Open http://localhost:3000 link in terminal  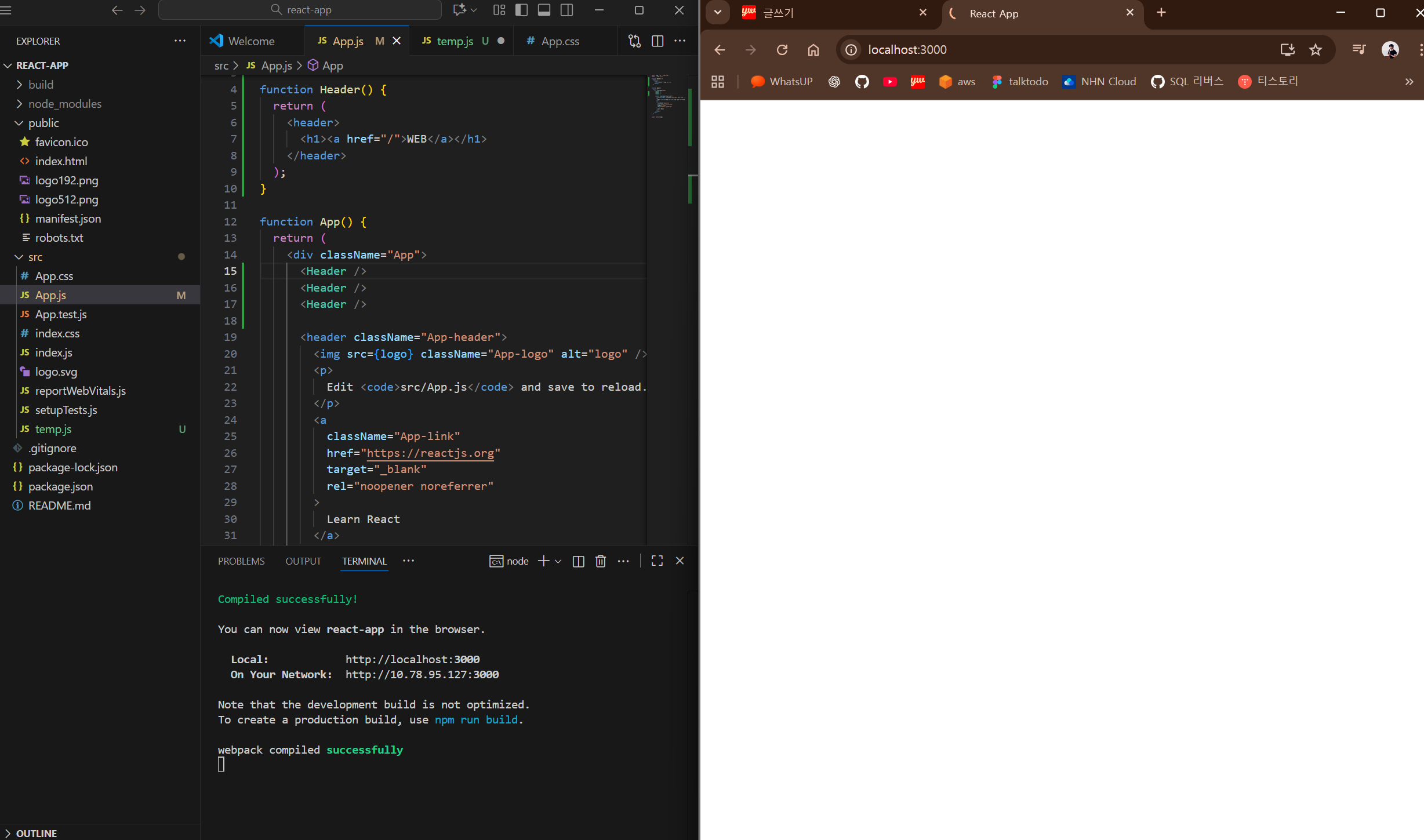pyautogui.click(x=412, y=659)
